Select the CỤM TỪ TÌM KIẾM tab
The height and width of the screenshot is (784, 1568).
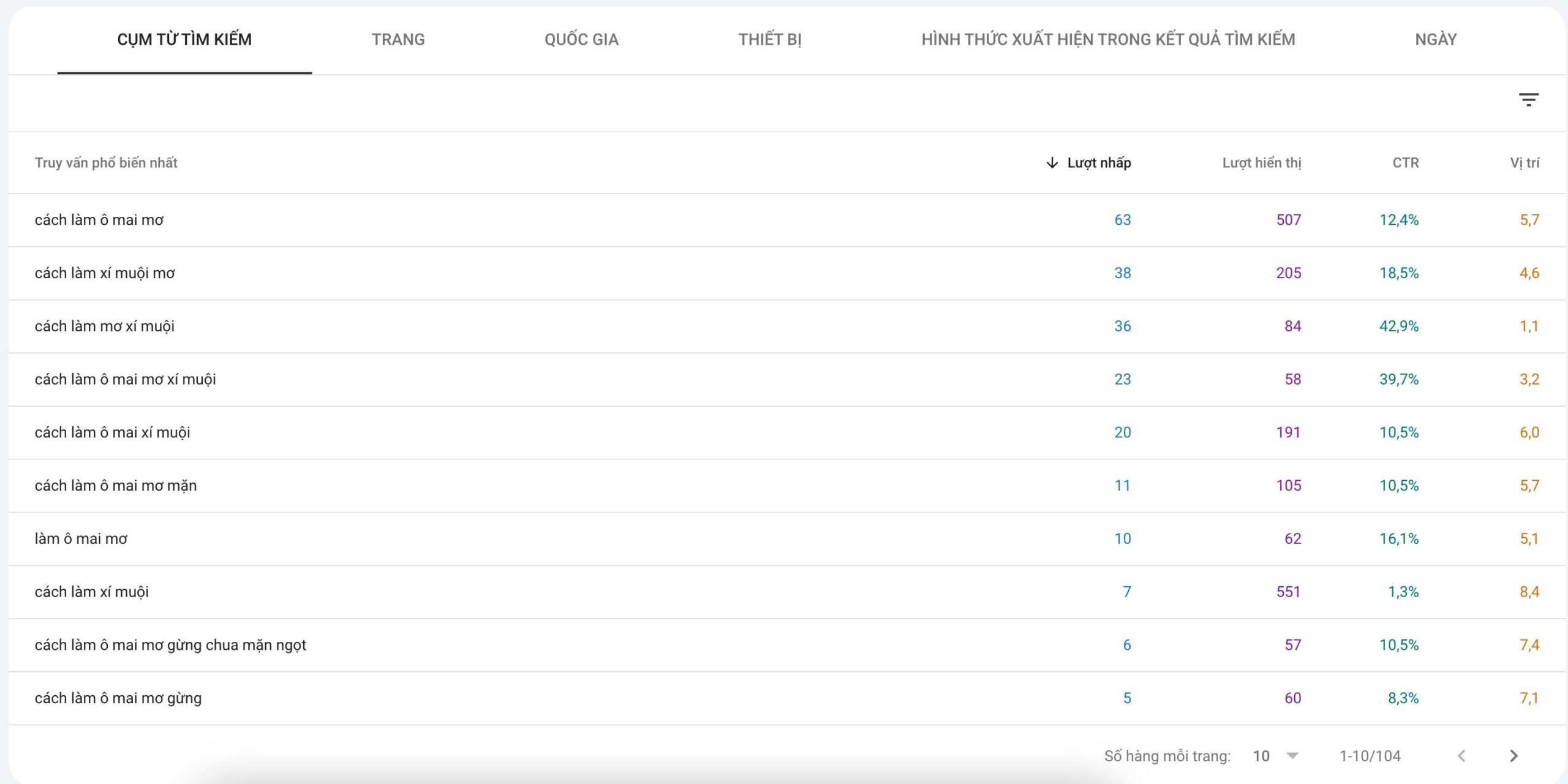pos(184,40)
